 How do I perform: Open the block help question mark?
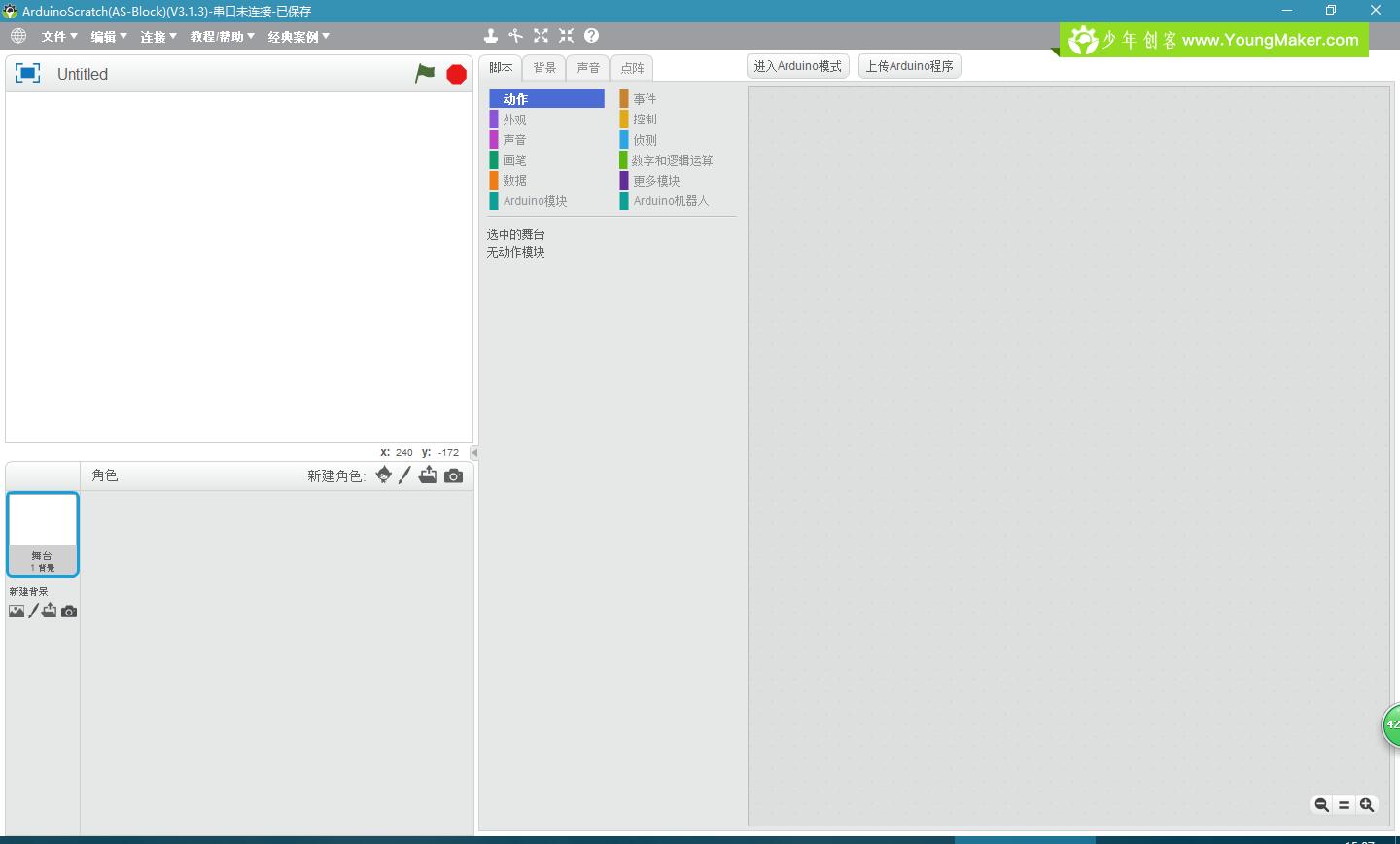point(591,36)
